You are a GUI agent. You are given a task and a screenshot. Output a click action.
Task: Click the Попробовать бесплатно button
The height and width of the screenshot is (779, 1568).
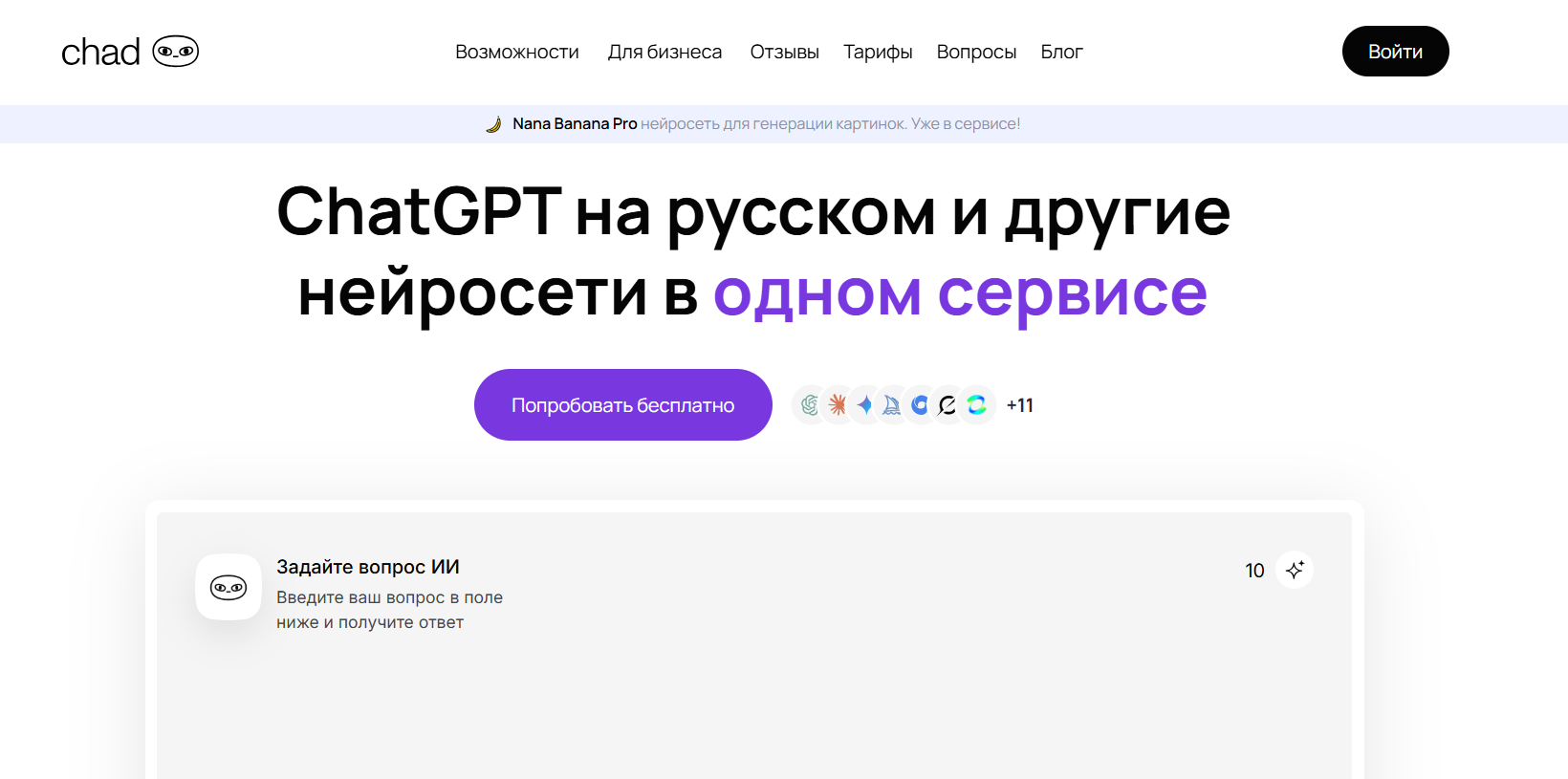click(x=622, y=405)
